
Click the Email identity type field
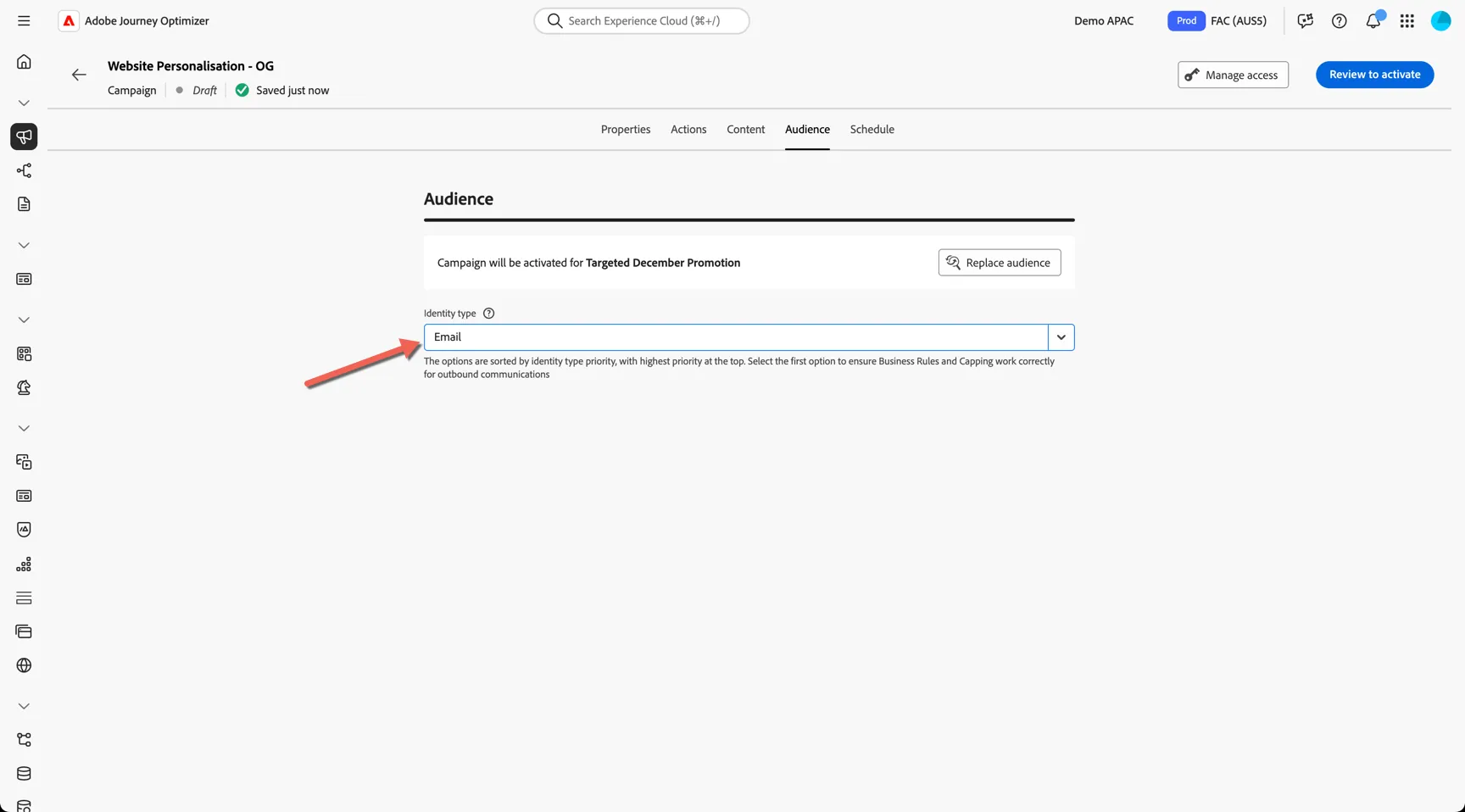[x=736, y=337]
